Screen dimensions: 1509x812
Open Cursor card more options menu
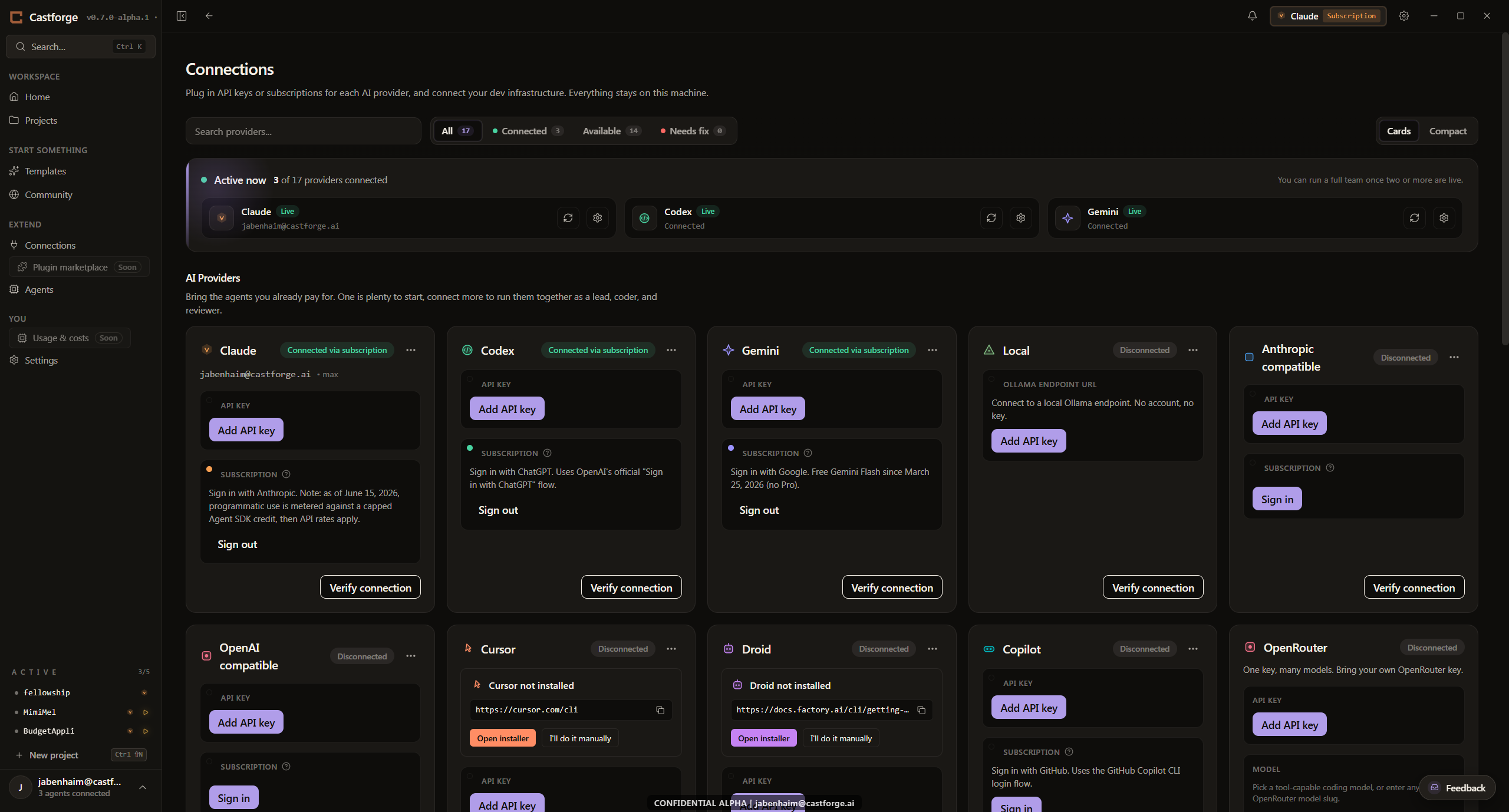[x=671, y=649]
